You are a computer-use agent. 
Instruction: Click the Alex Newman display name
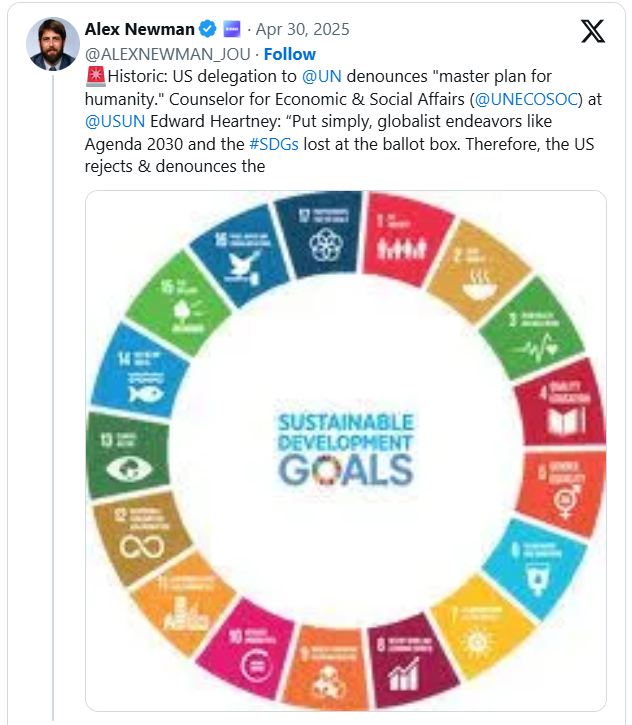click(x=140, y=29)
